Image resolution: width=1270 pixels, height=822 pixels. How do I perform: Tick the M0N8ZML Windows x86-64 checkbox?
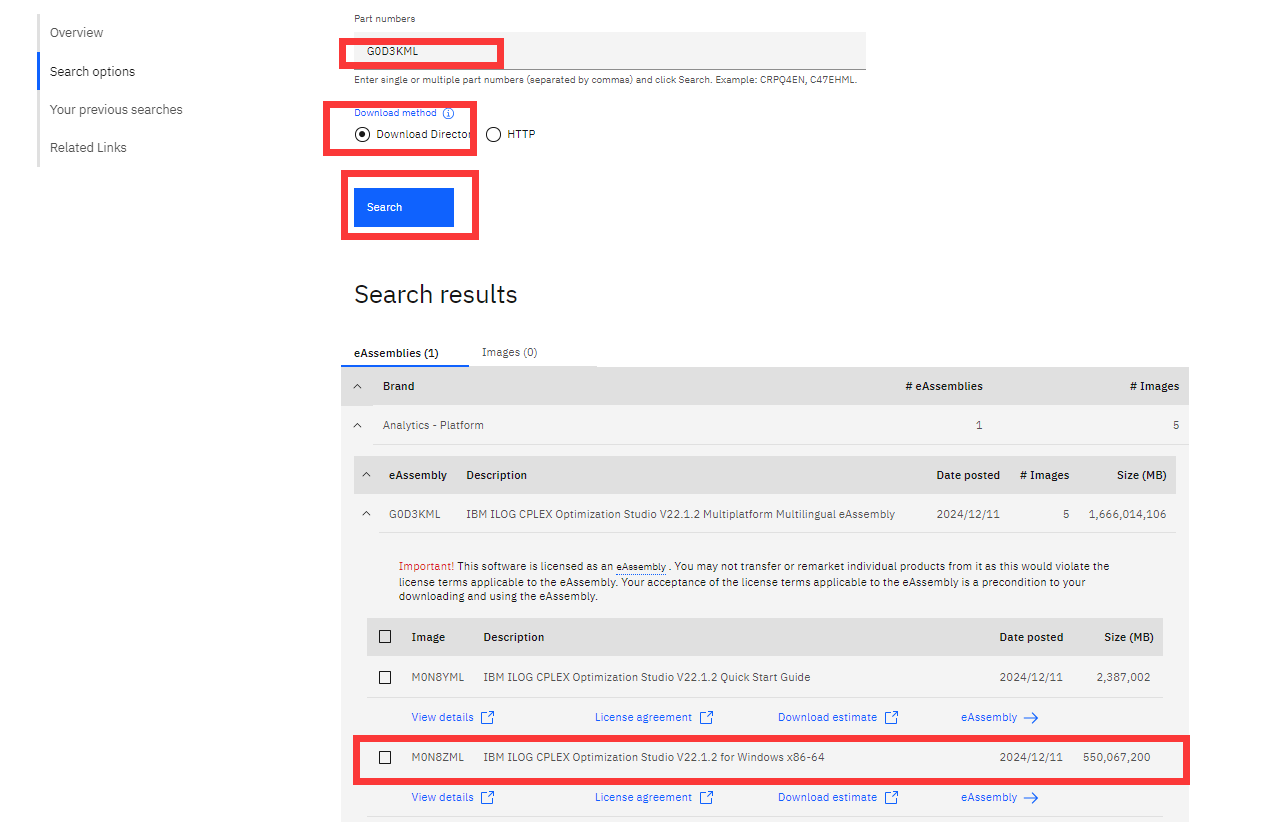click(385, 757)
